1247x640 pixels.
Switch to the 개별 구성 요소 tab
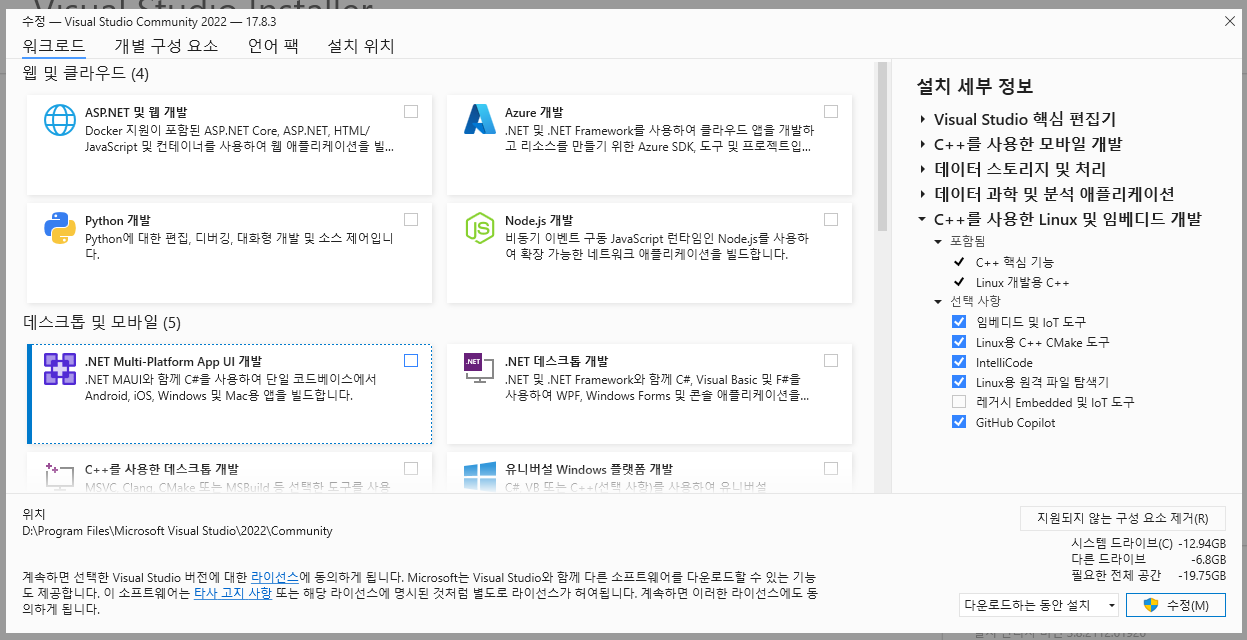point(166,46)
